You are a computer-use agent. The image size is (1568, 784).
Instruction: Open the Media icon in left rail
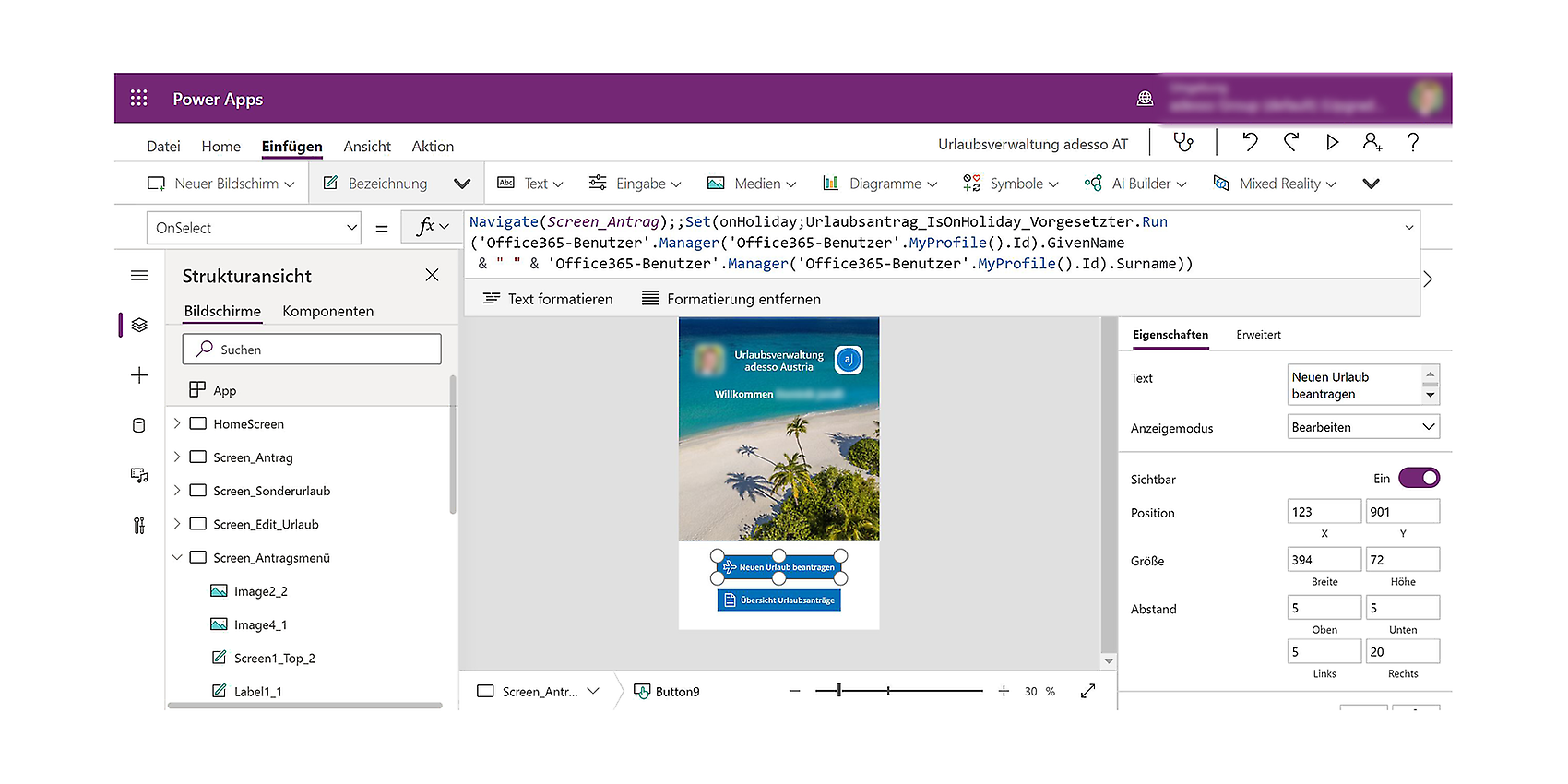coord(139,475)
